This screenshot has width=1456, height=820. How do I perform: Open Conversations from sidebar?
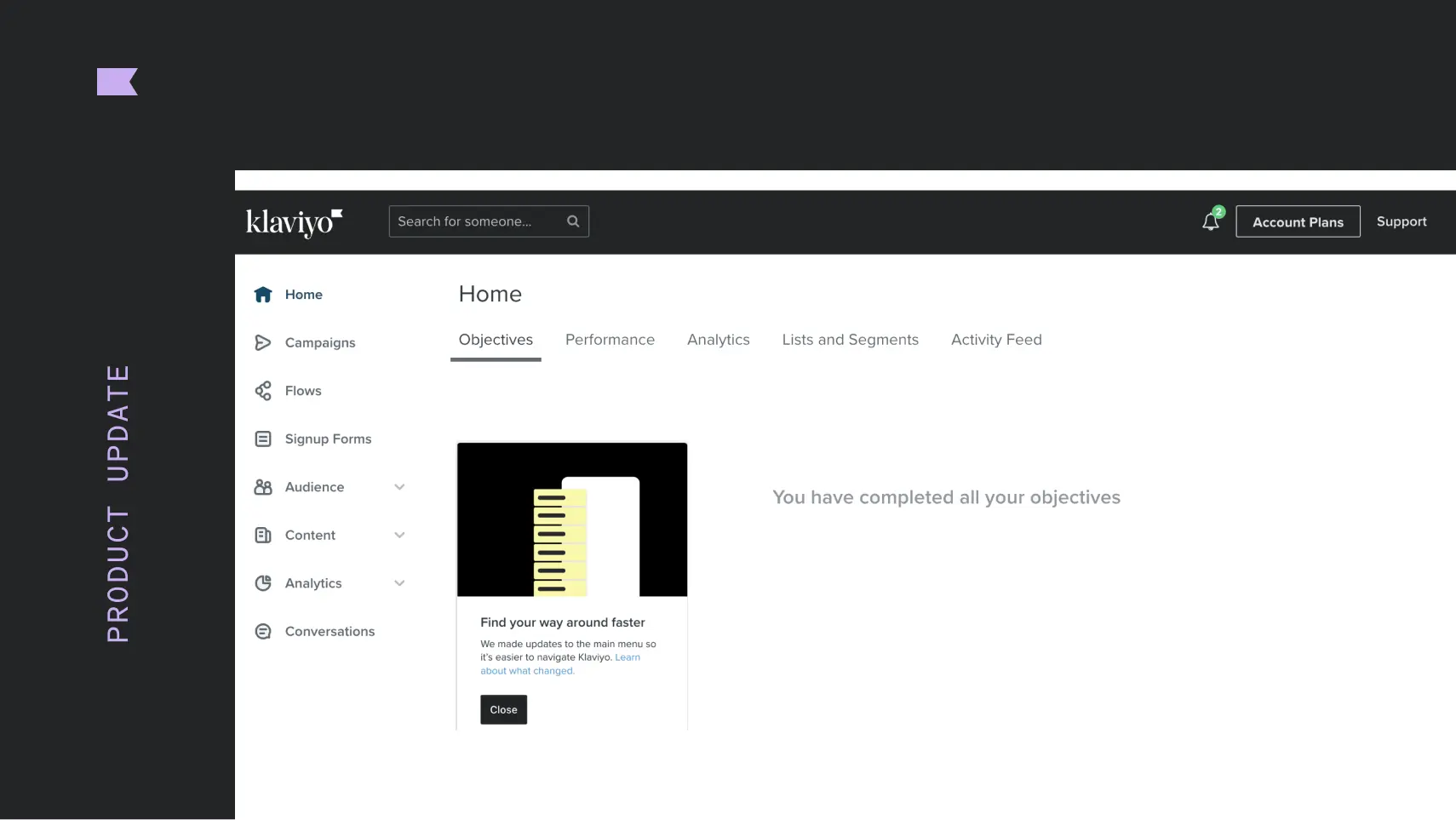tap(330, 631)
